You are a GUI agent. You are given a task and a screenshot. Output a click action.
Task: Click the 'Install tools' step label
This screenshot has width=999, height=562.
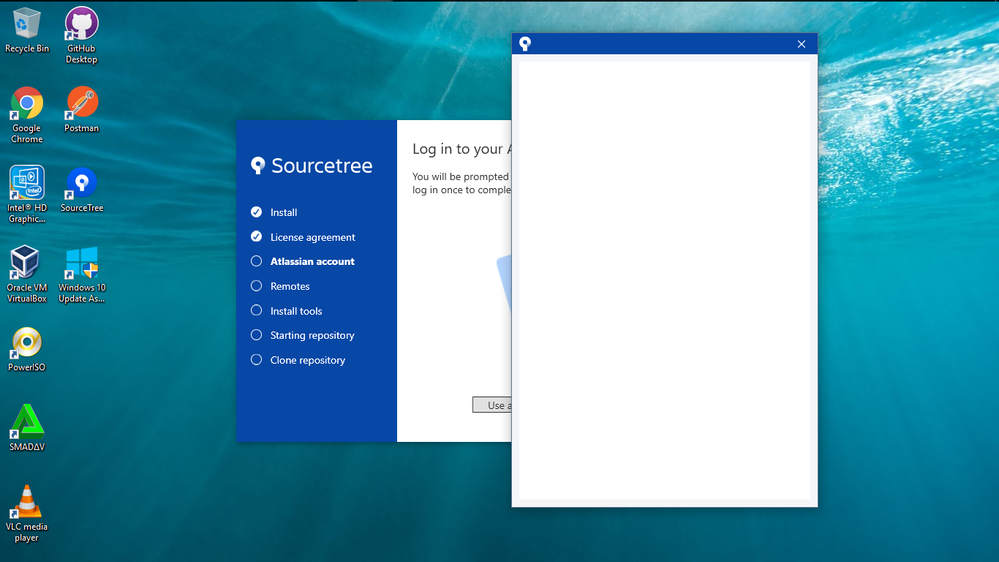tap(296, 311)
